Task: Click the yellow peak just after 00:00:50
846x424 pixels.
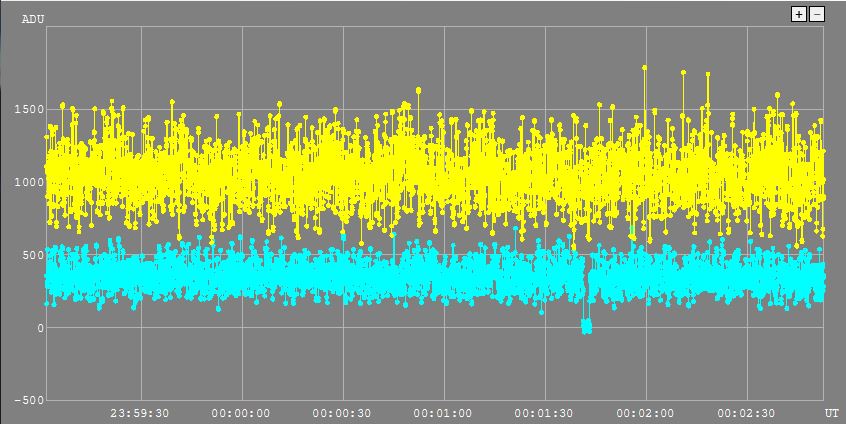Action: (418, 90)
